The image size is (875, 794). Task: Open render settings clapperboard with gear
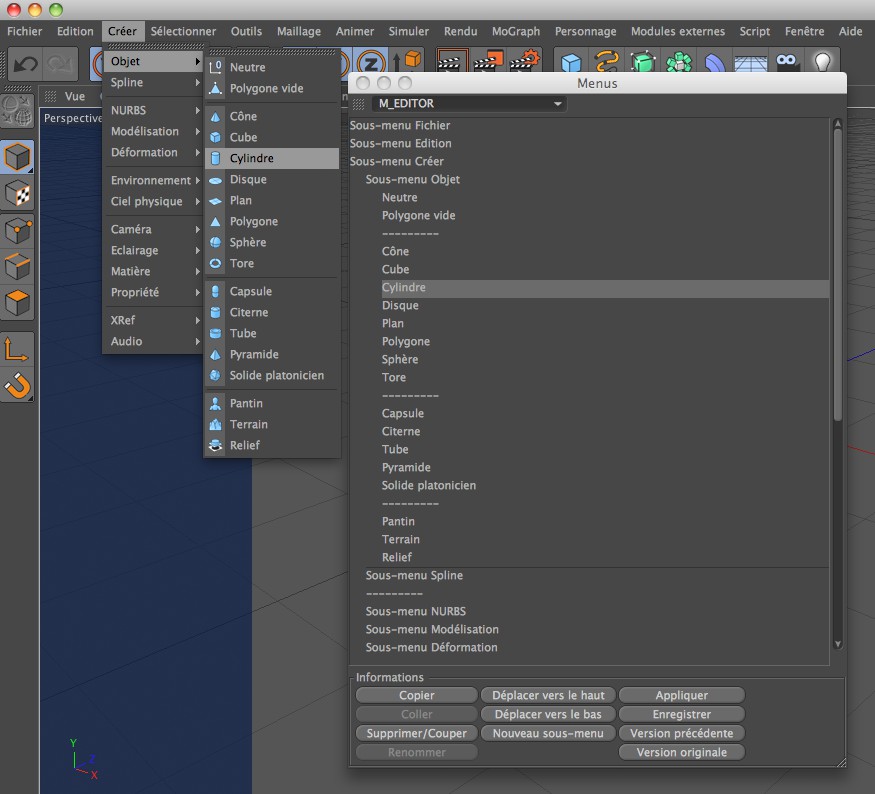[x=524, y=63]
